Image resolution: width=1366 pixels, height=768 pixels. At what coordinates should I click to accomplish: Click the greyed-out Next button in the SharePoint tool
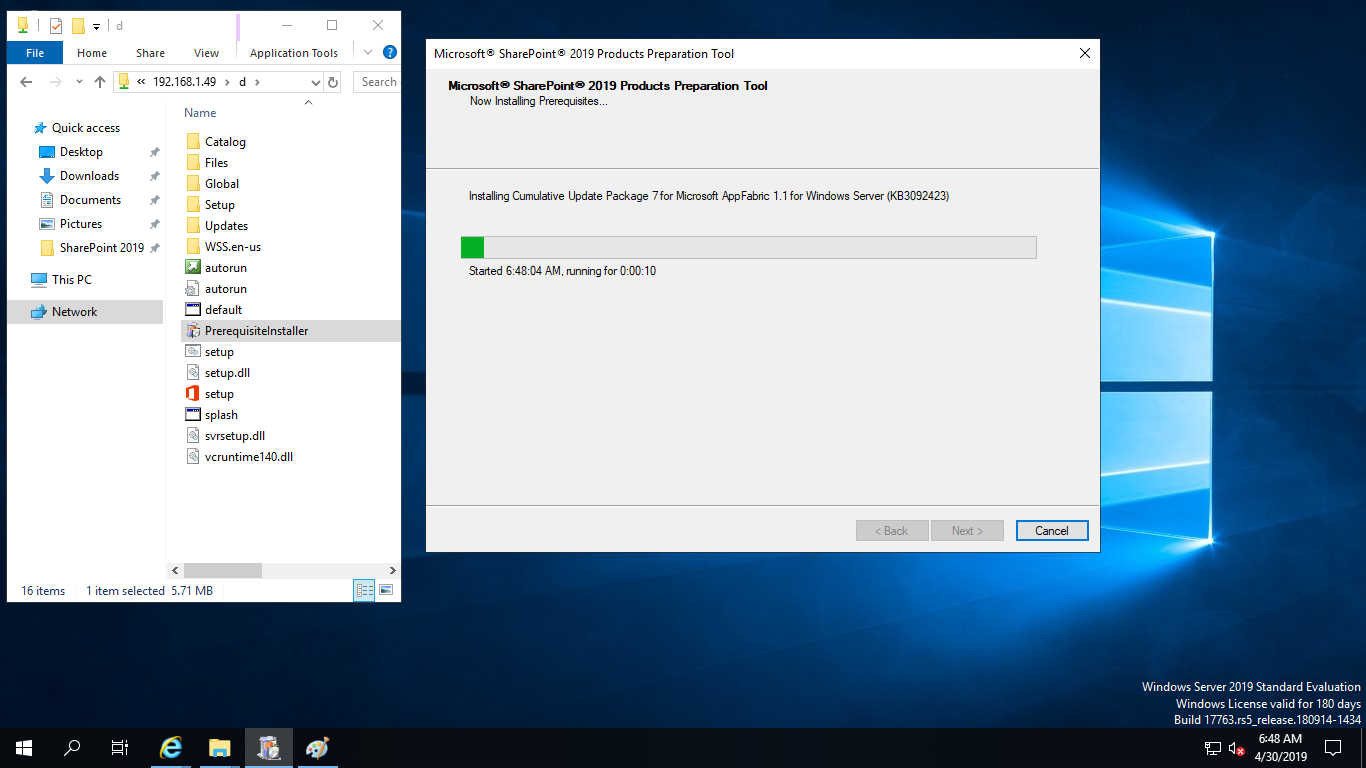967,531
